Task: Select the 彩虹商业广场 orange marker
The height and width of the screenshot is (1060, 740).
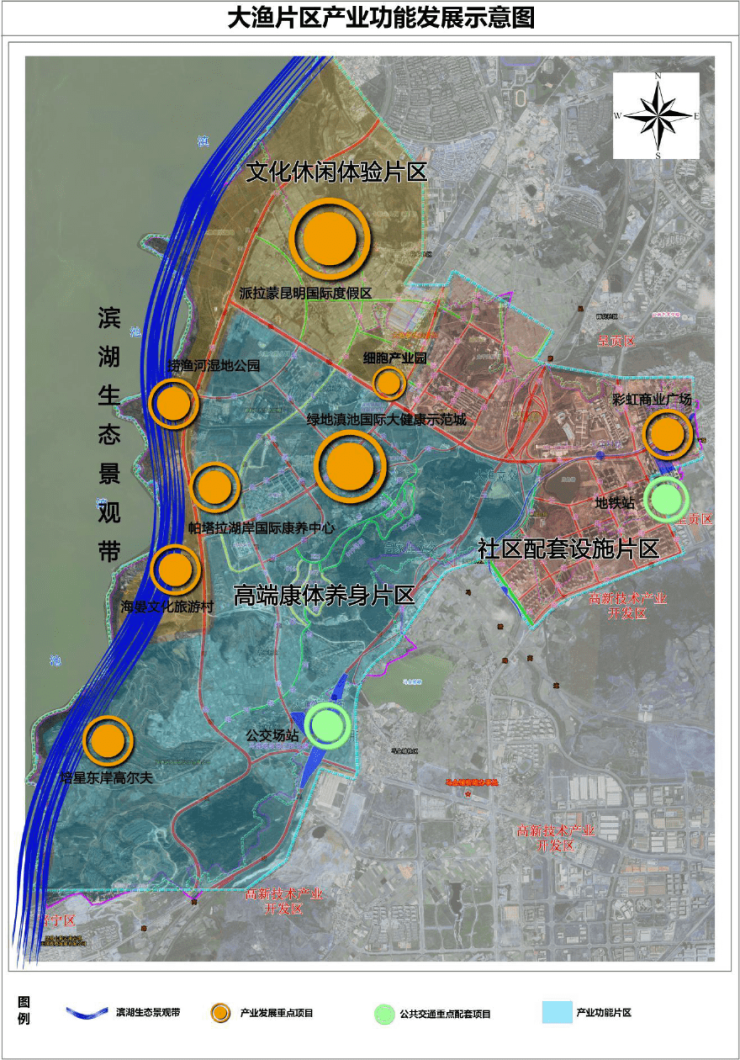Action: (x=667, y=434)
